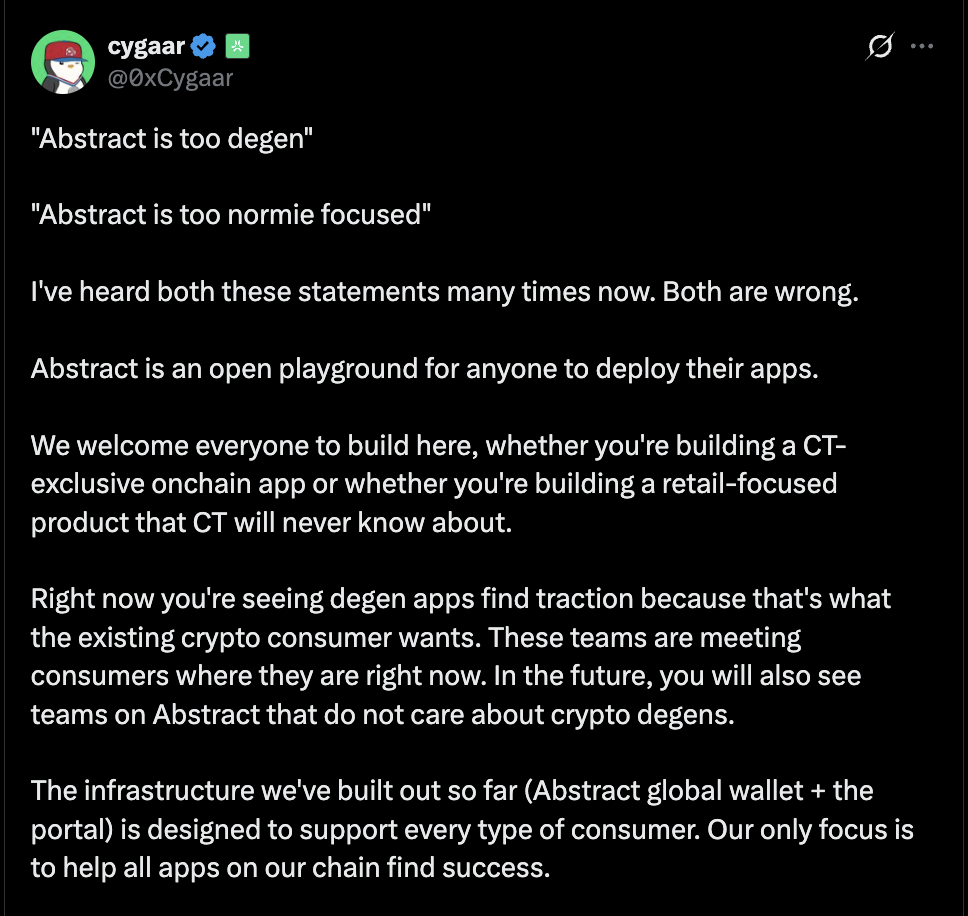Click the "existing crypto consumer wants" line
Viewport: 968px width, 916px height.
[416, 638]
